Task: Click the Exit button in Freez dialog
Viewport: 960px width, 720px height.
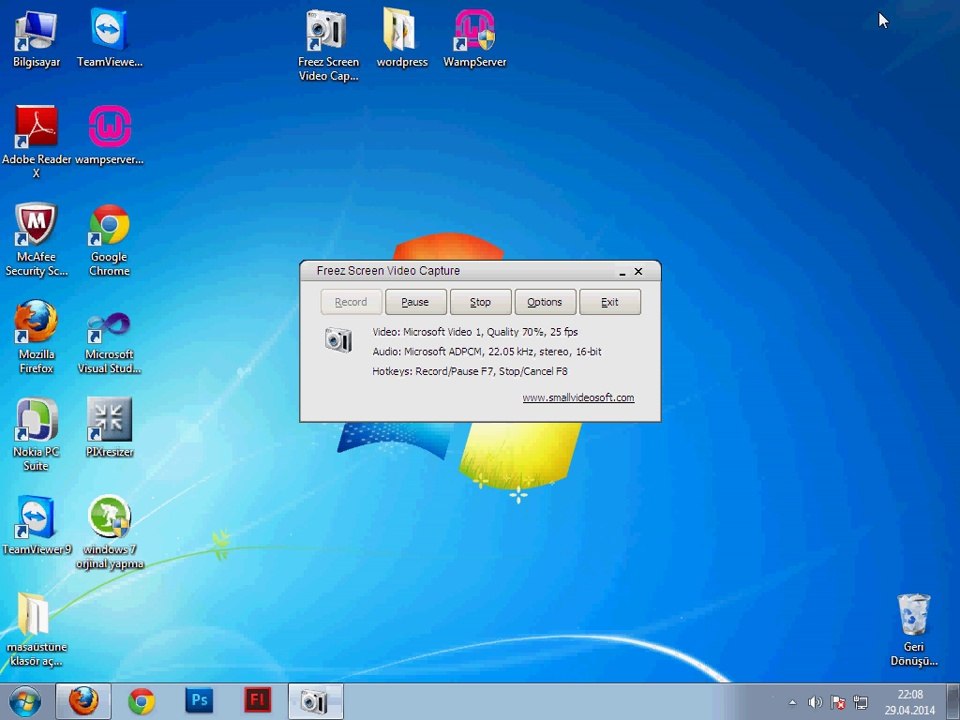Action: click(610, 302)
